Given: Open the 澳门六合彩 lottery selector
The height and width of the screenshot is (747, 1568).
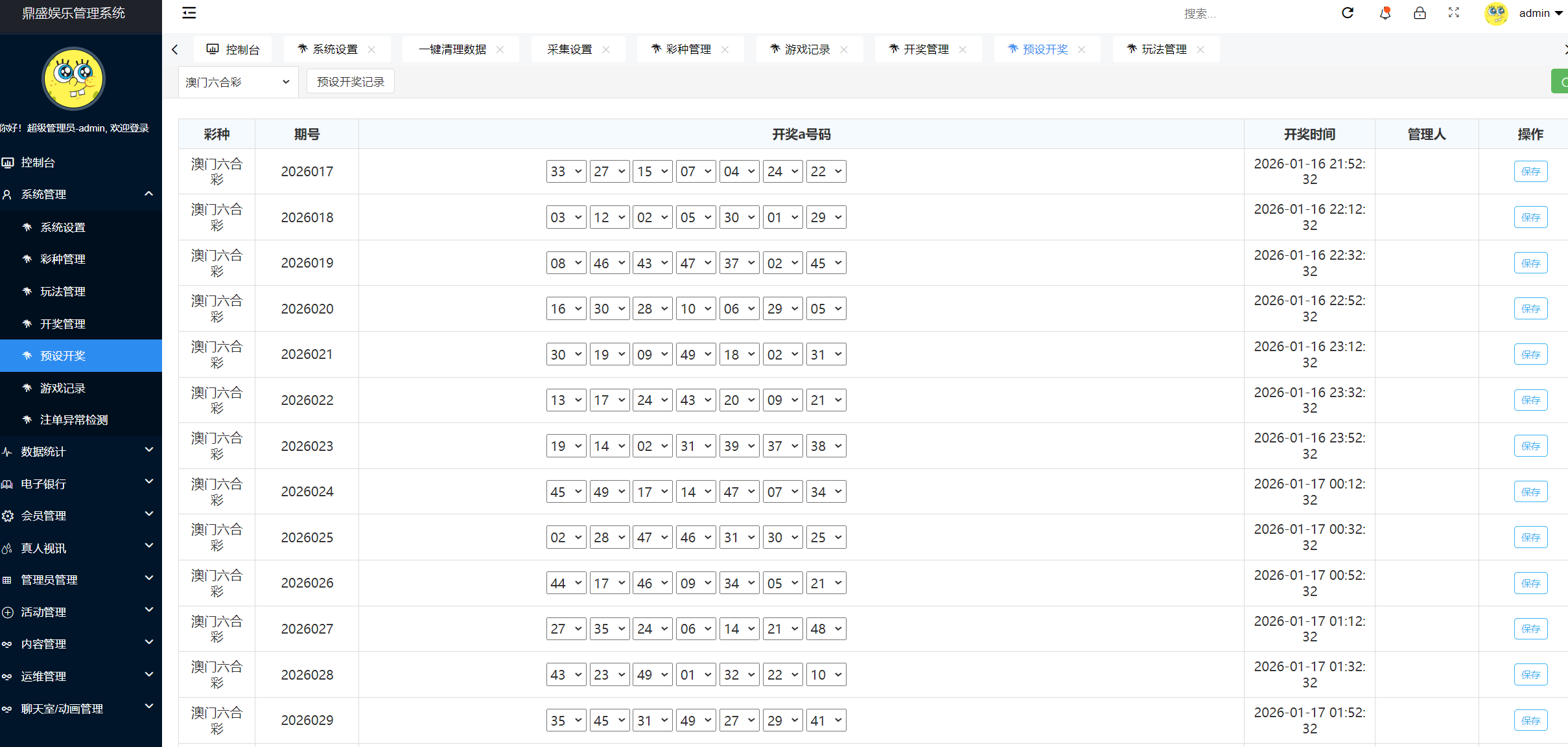Looking at the screenshot, I should 238,82.
